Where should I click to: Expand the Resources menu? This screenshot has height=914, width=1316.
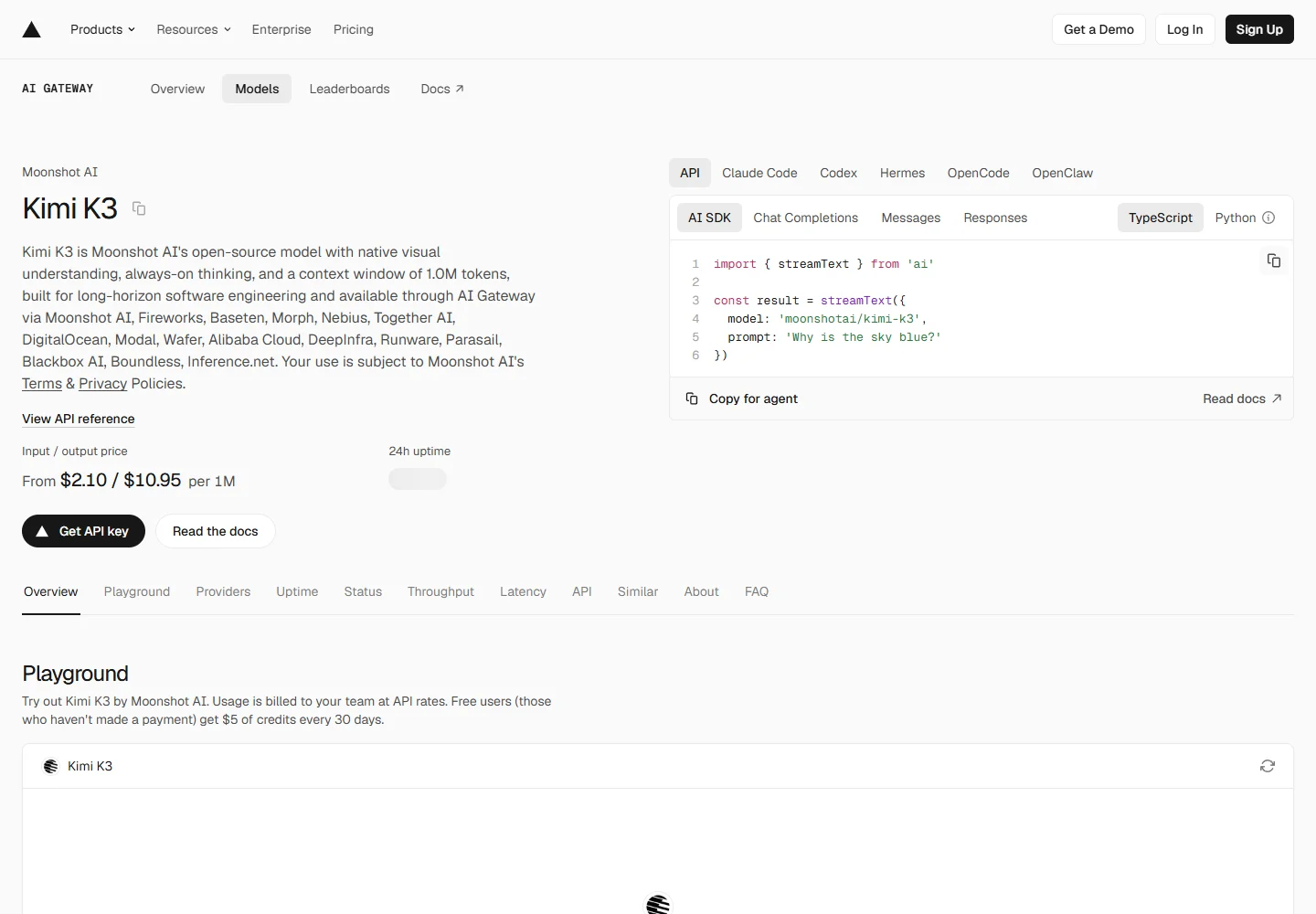[194, 29]
